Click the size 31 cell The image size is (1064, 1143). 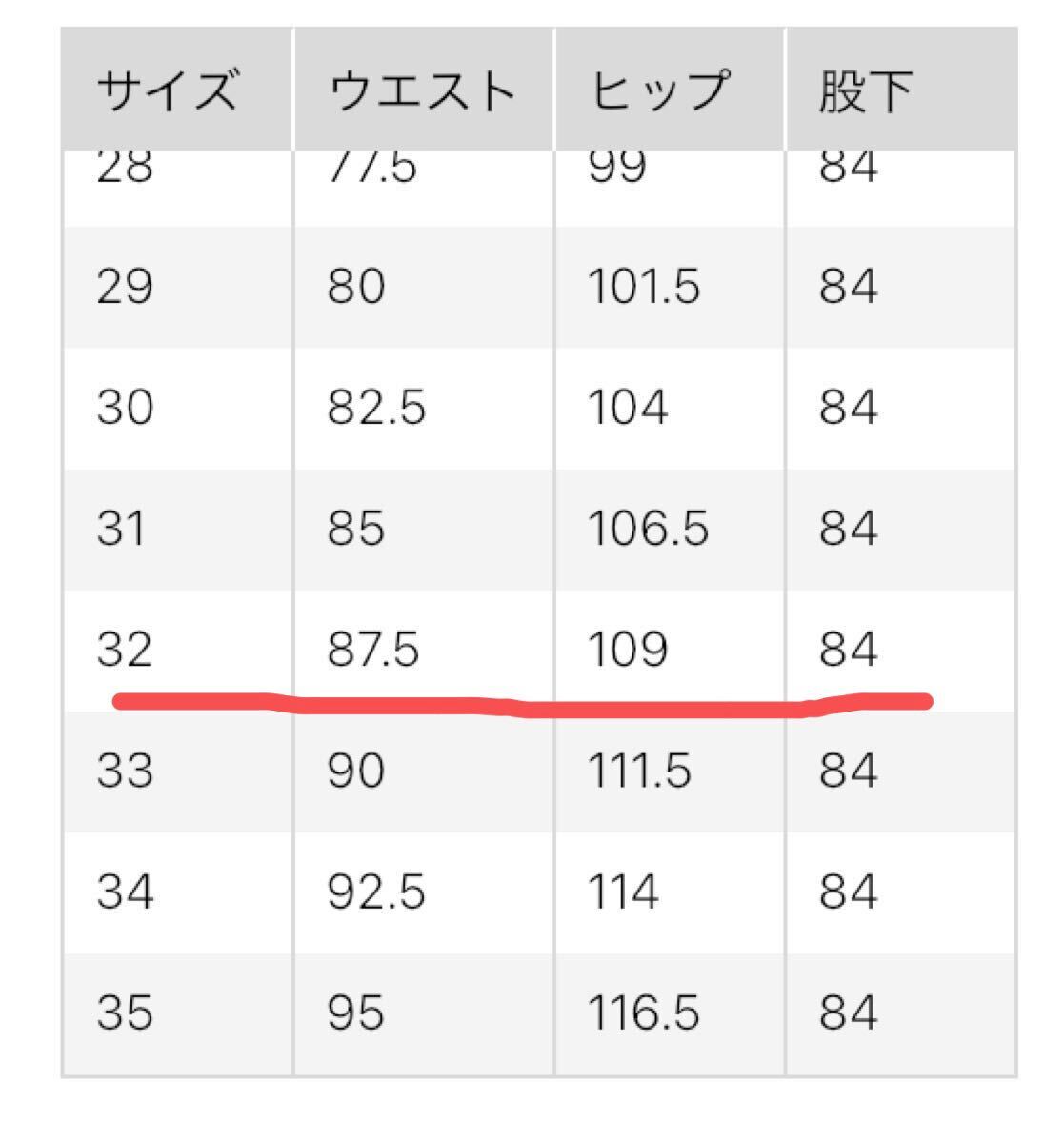(121, 528)
